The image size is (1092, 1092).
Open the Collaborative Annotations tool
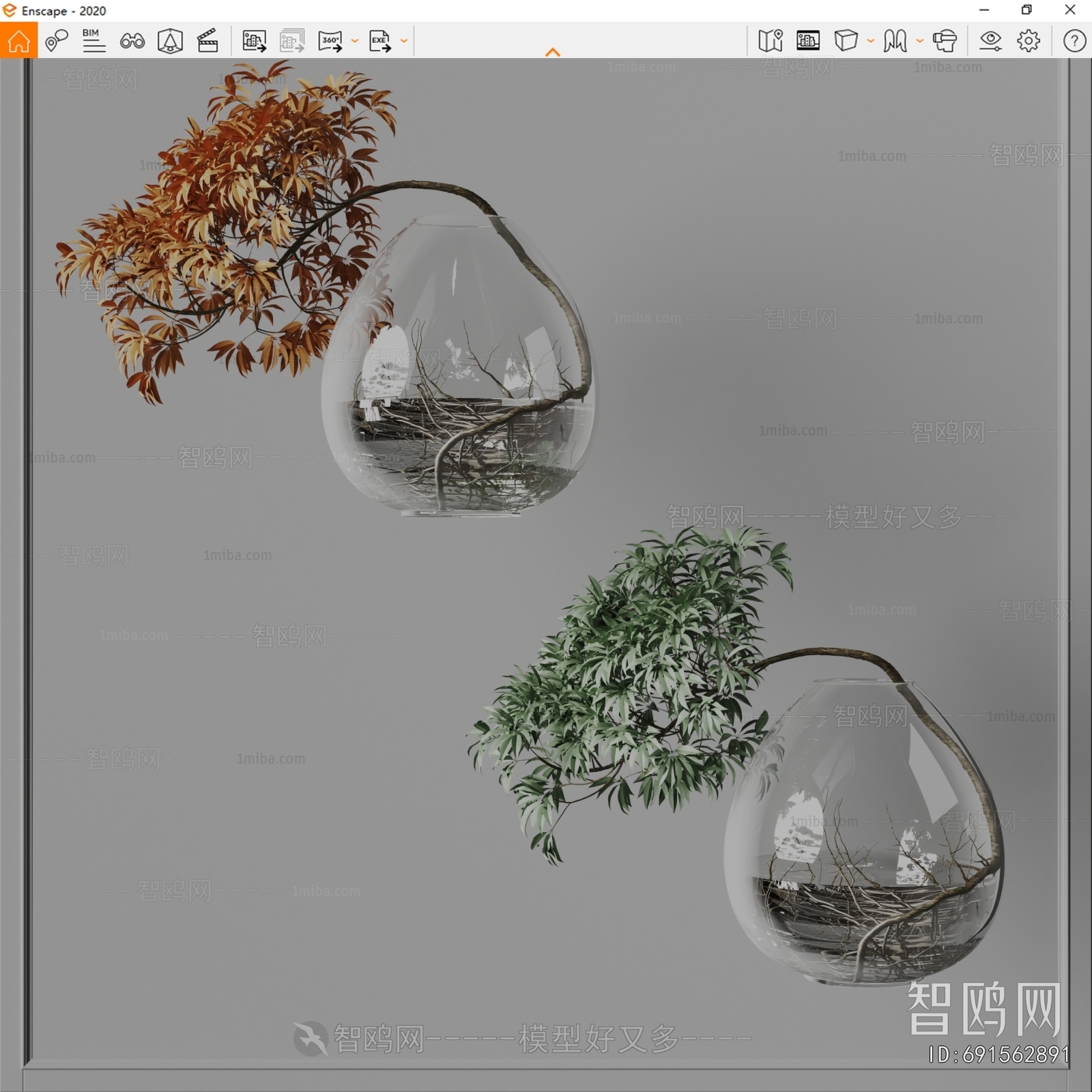57,41
